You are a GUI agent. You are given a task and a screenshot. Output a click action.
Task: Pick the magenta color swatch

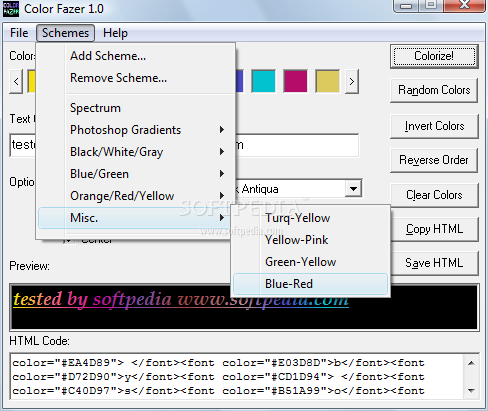click(x=295, y=81)
